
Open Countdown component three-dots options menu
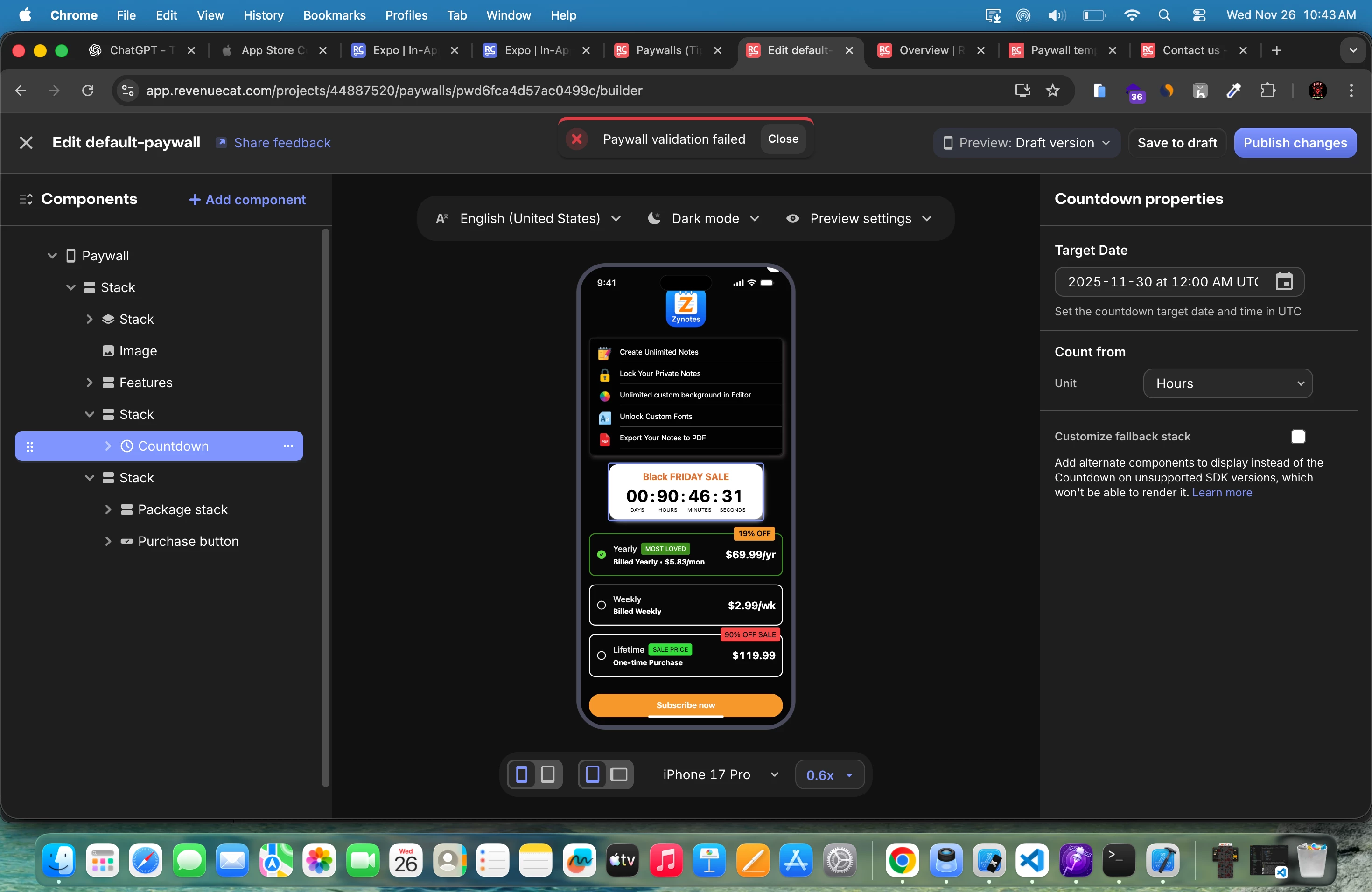(x=288, y=446)
